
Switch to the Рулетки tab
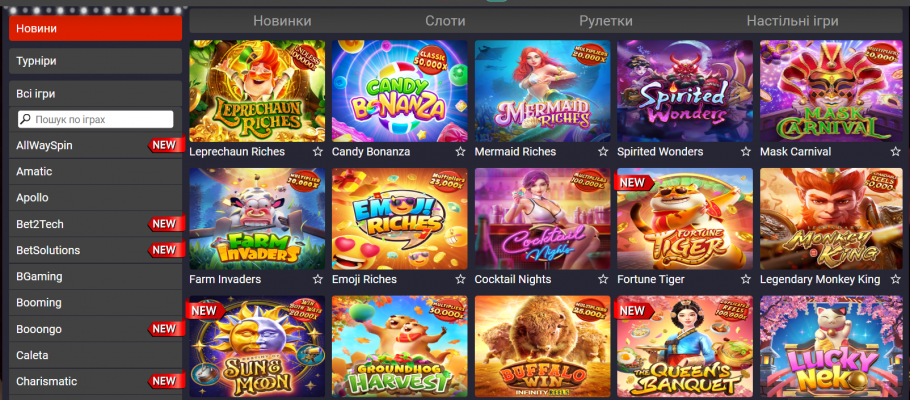click(x=606, y=21)
